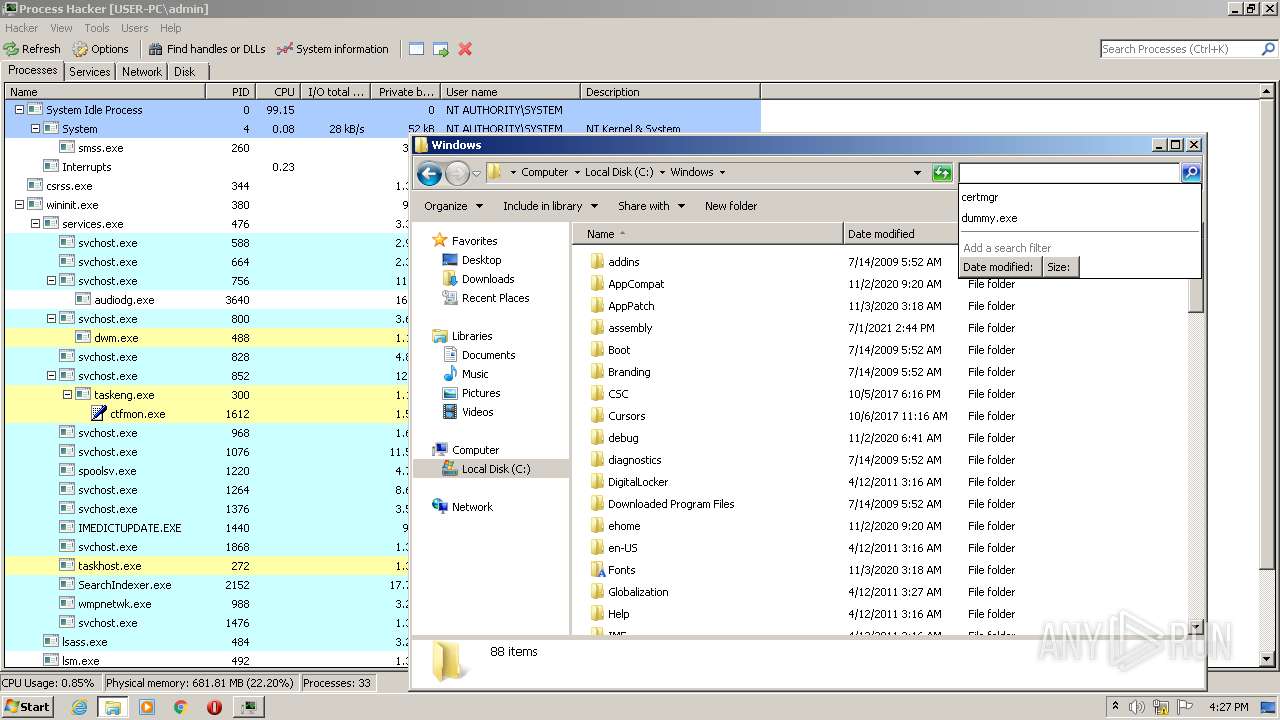Click Process Hacker vertical scrollbar
The image size is (1280, 720).
coord(1268,377)
